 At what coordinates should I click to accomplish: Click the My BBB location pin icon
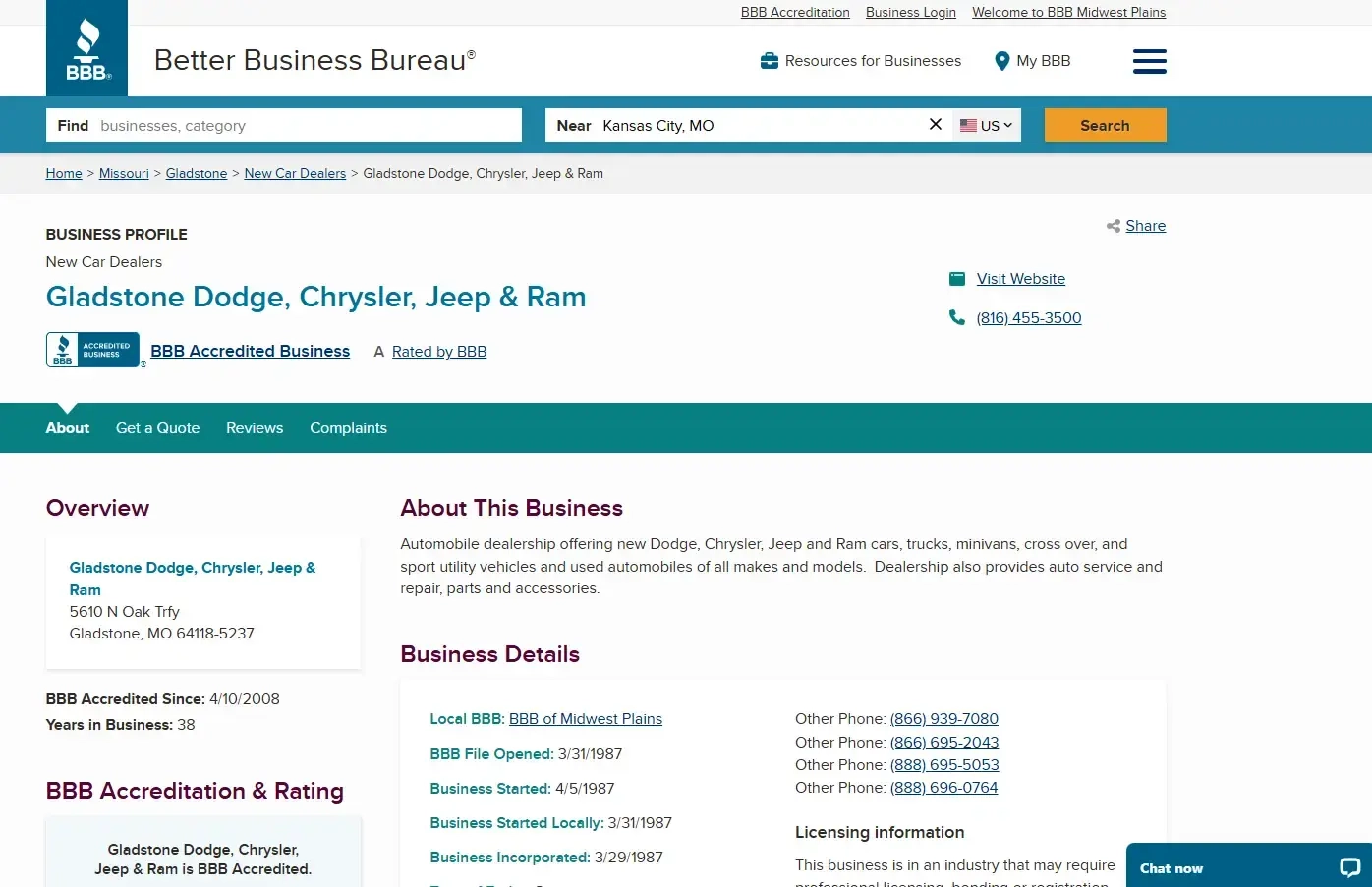click(x=1001, y=61)
